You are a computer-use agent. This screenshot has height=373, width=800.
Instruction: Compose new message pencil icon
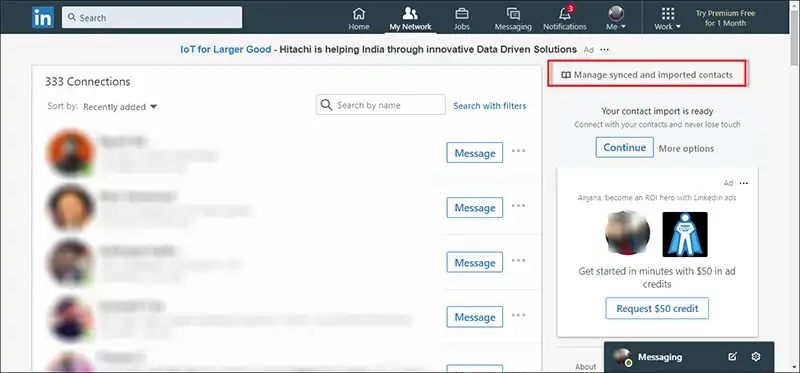coord(732,357)
